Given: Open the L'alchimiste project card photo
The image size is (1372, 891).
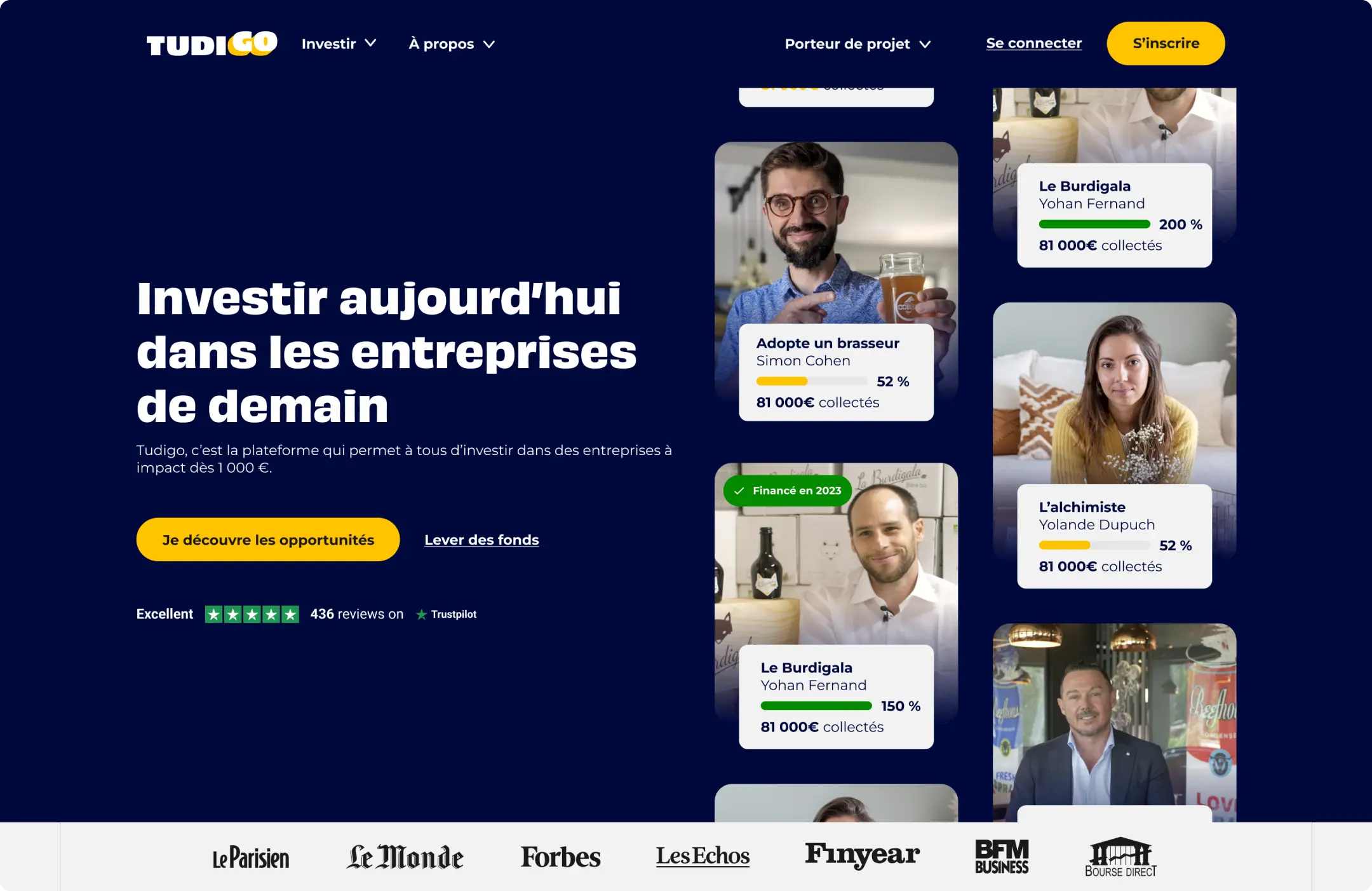Looking at the screenshot, I should (1114, 393).
